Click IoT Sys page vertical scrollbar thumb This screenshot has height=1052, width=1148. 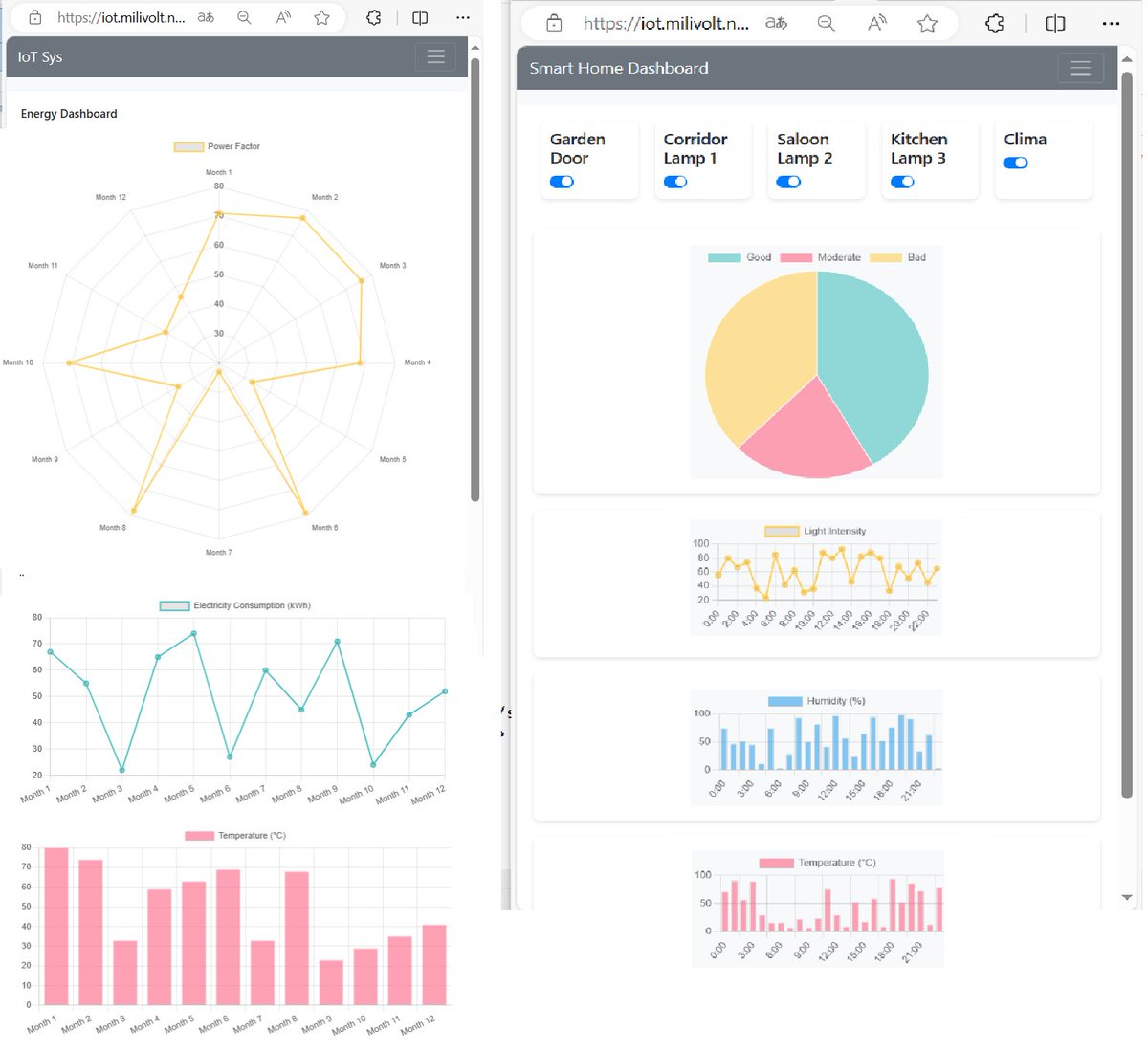475,277
